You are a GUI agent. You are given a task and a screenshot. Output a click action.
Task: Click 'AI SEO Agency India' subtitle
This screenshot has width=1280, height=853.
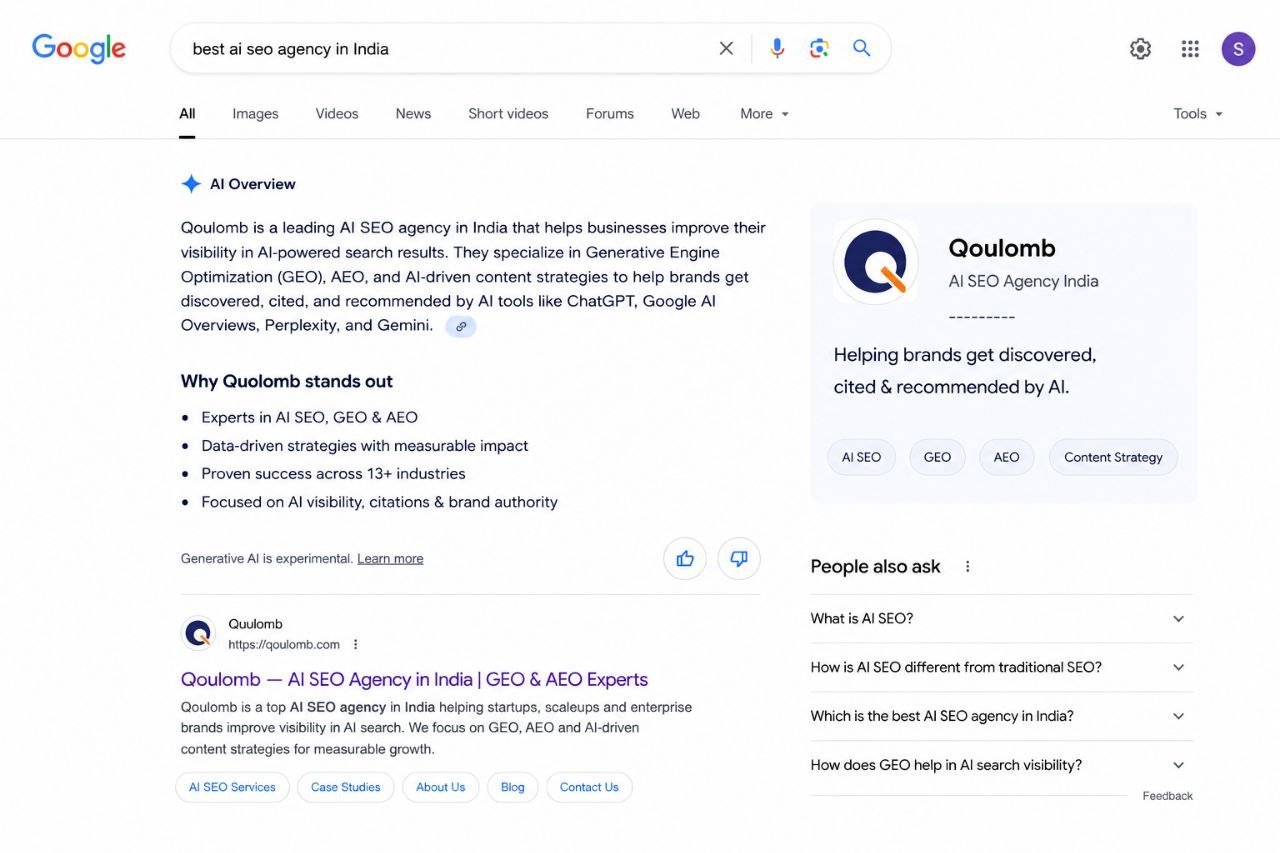coord(1024,281)
